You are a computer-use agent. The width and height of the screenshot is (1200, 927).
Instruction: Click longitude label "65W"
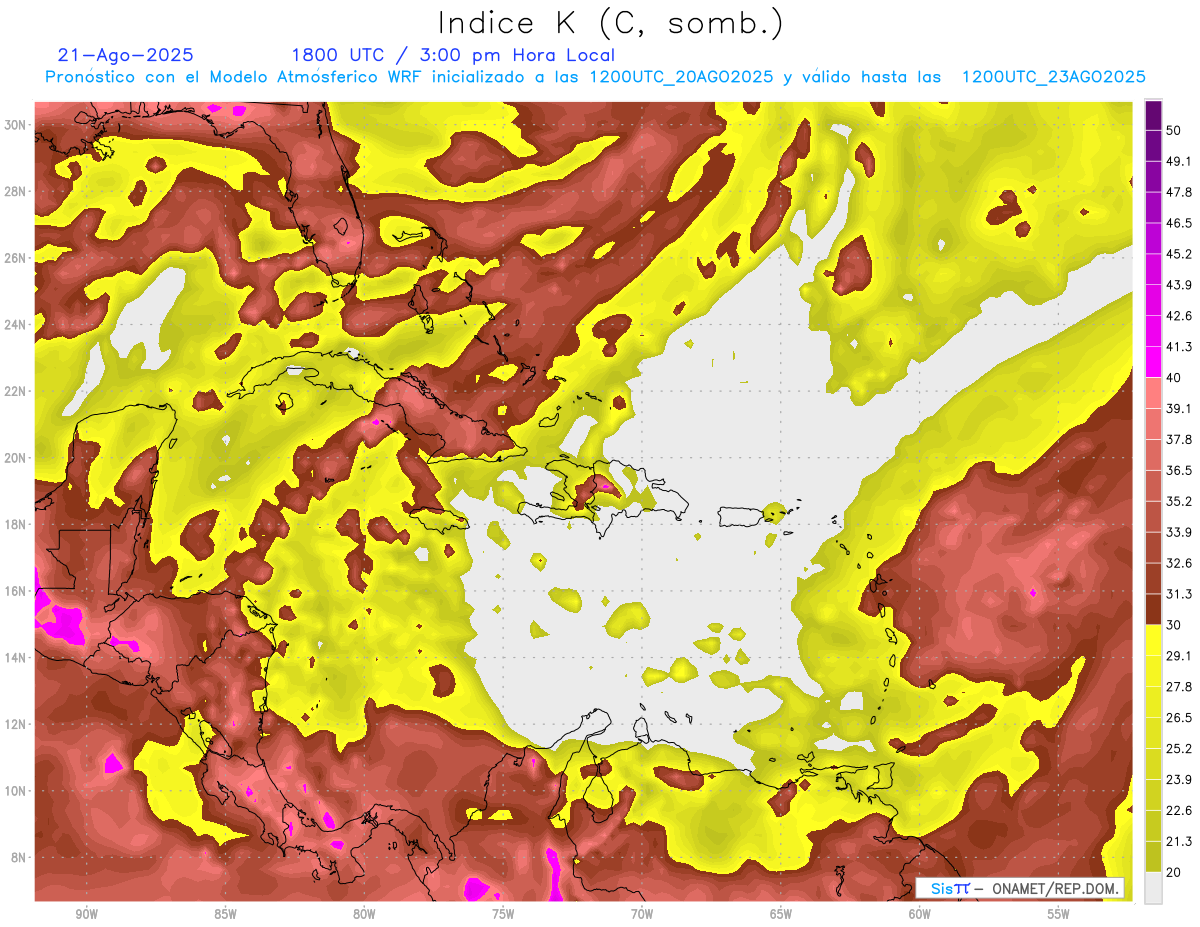tap(781, 914)
